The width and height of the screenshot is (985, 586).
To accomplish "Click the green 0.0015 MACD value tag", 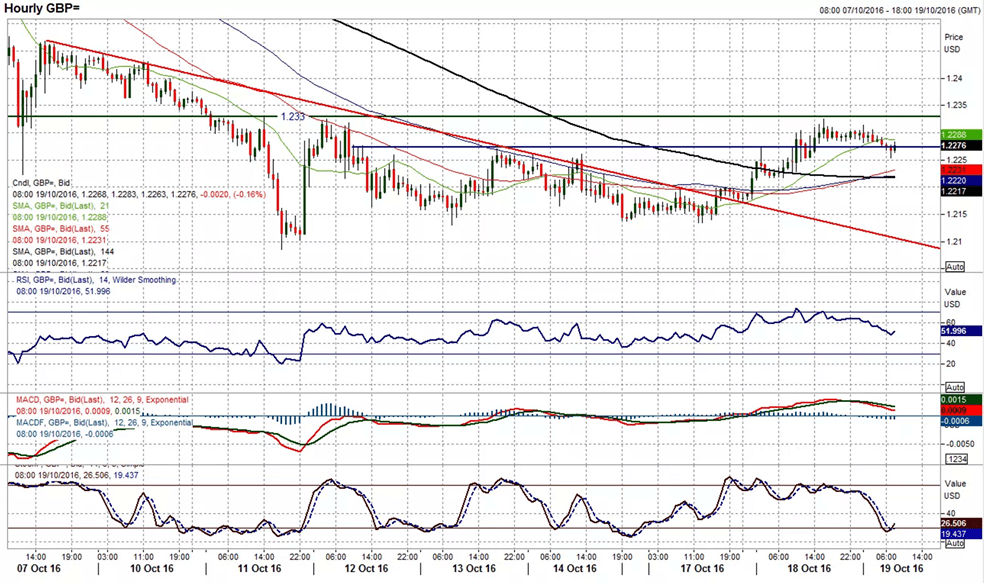I will point(955,400).
